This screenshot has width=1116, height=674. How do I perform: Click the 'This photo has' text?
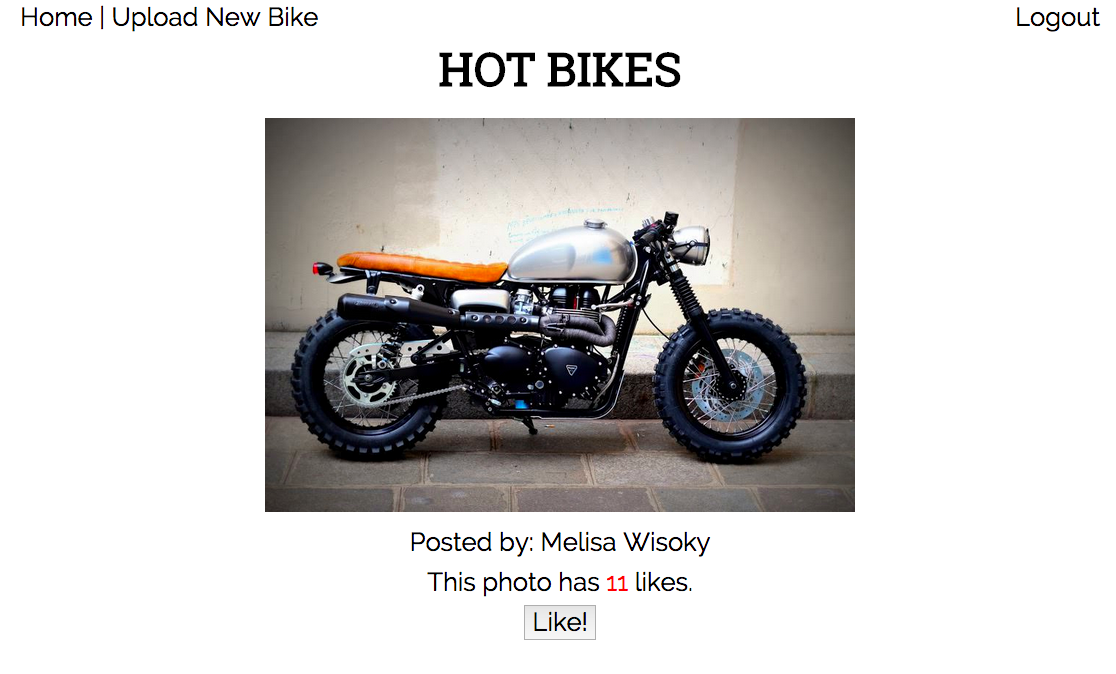(x=513, y=583)
